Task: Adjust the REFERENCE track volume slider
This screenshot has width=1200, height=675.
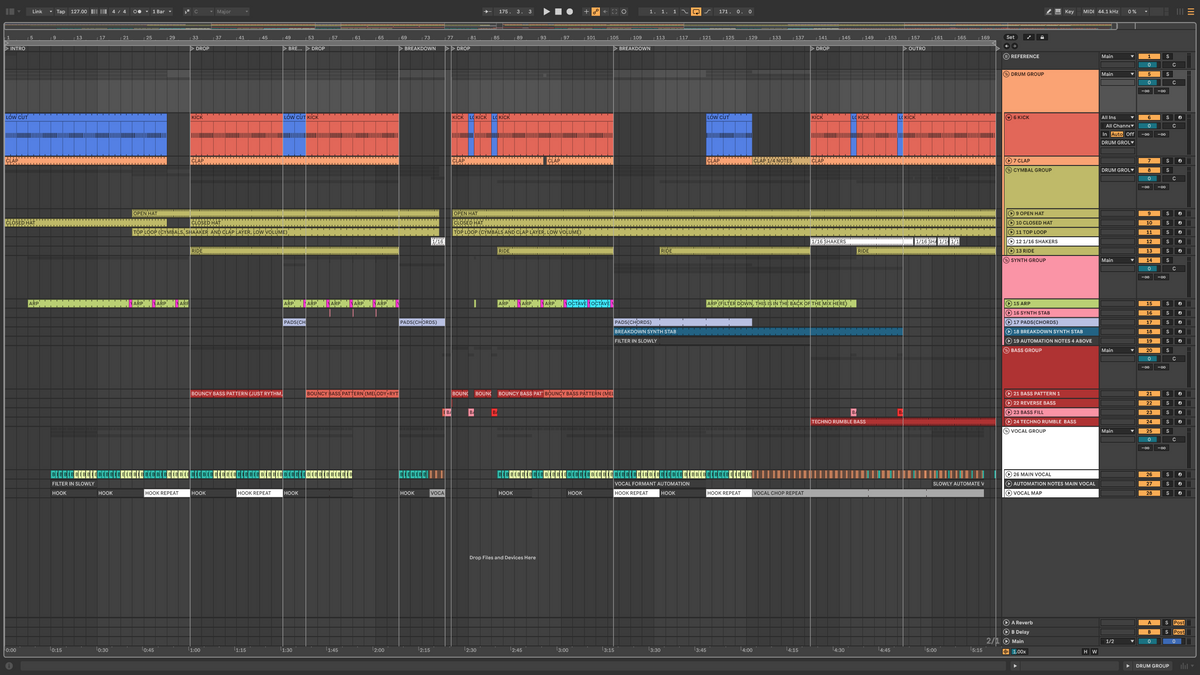Action: (1148, 65)
